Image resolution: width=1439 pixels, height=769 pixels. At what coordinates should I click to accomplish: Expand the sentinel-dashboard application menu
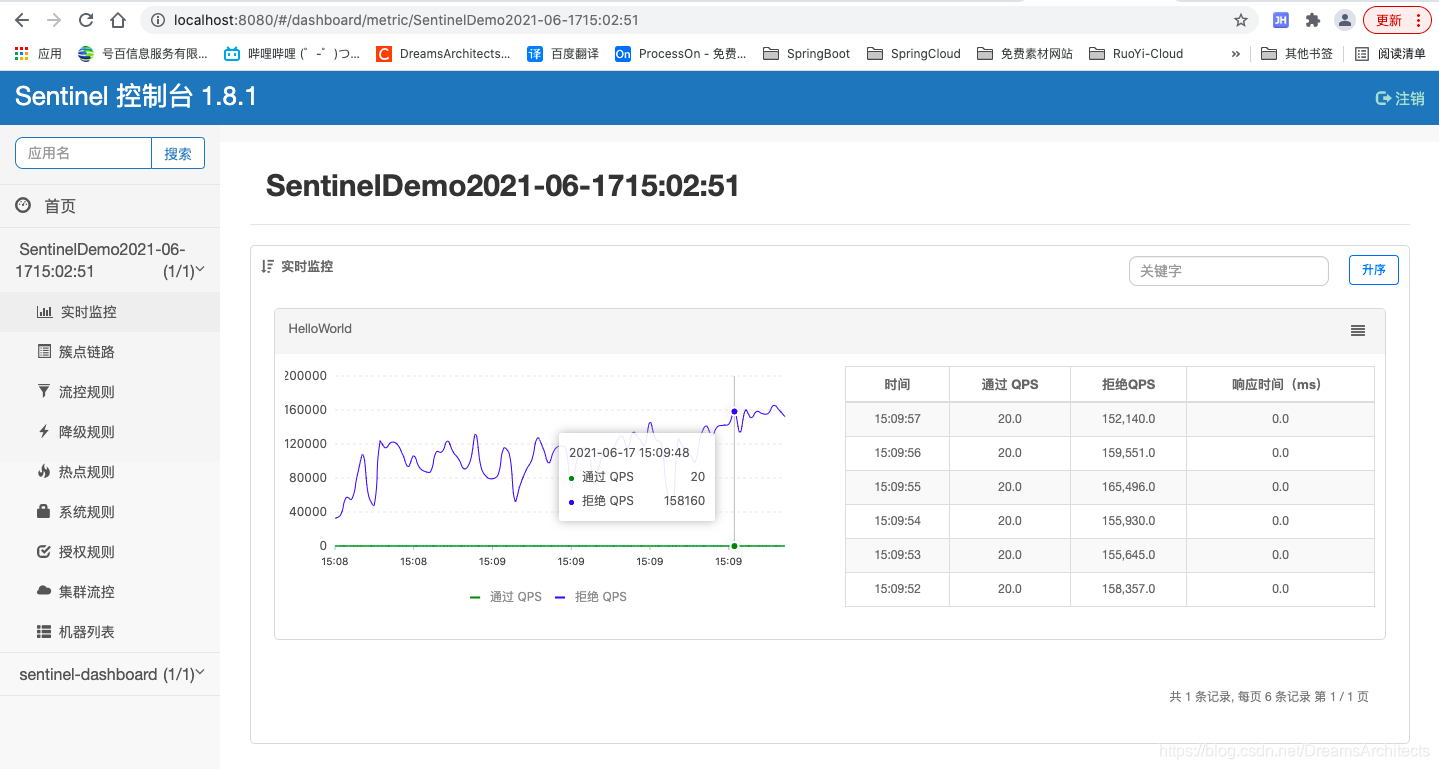click(110, 674)
